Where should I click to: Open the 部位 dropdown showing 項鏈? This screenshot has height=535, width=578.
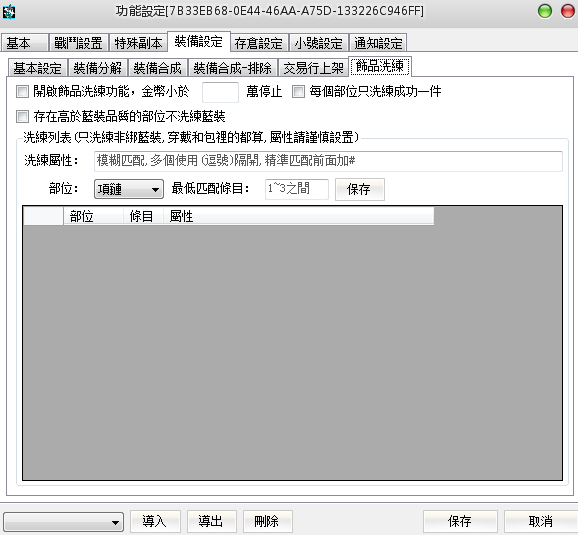pyautogui.click(x=129, y=189)
